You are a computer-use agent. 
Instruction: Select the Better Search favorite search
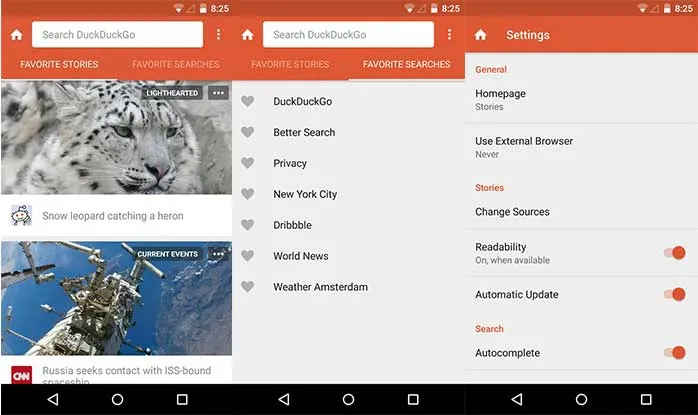(304, 132)
